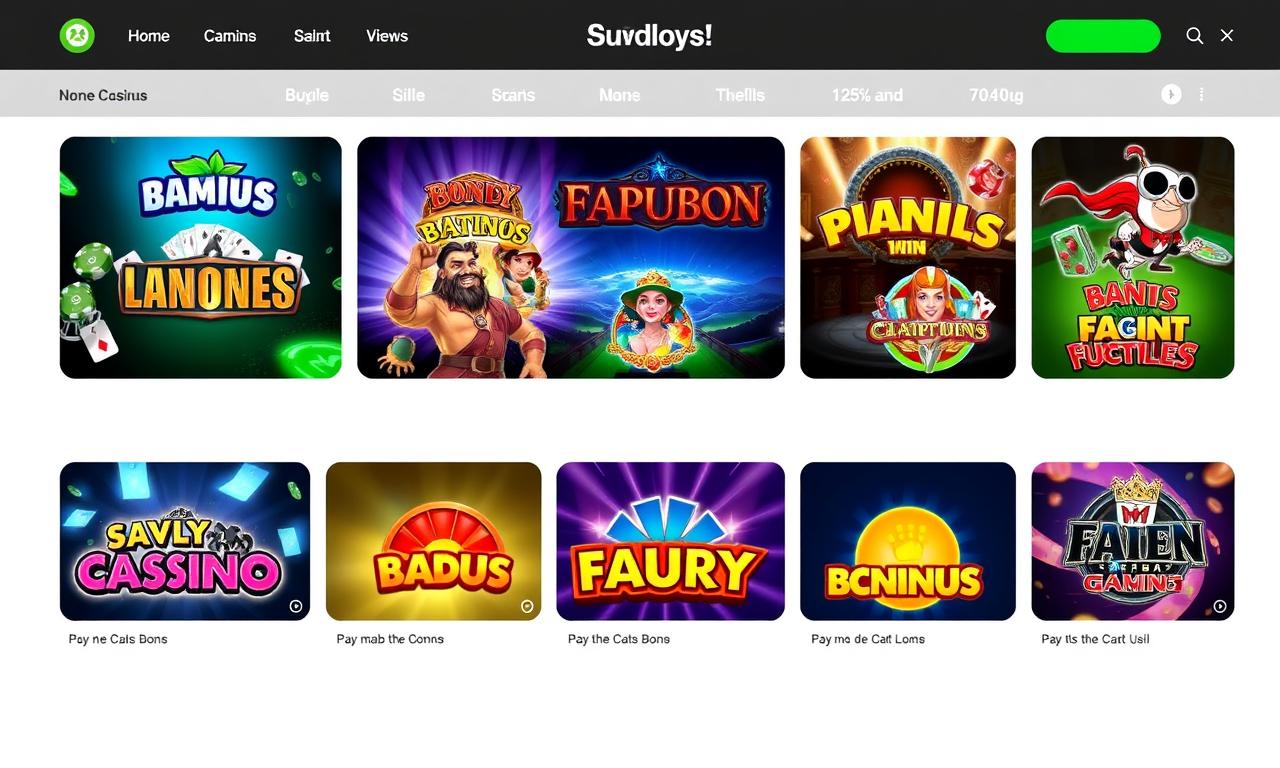Click the green circular site logo

[77, 36]
